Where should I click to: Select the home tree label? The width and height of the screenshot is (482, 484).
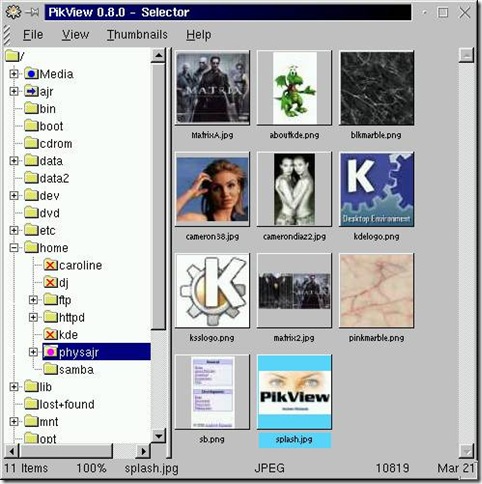pos(54,248)
